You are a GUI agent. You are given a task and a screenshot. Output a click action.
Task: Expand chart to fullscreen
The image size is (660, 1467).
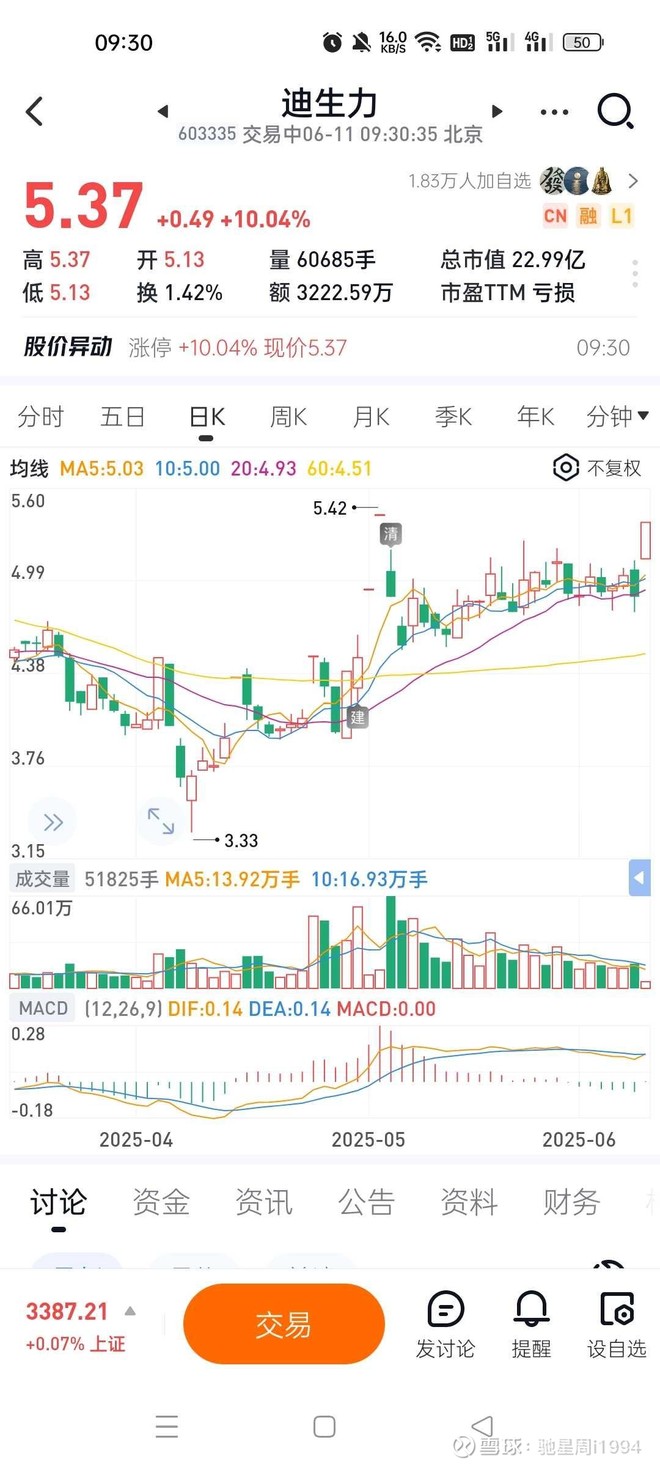click(x=161, y=821)
